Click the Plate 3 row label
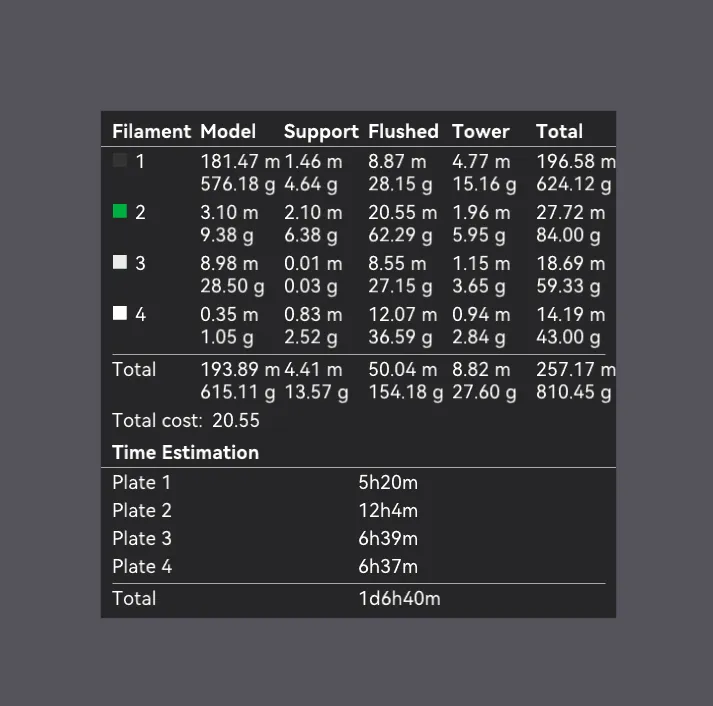Viewport: 713px width, 706px height. 141,538
